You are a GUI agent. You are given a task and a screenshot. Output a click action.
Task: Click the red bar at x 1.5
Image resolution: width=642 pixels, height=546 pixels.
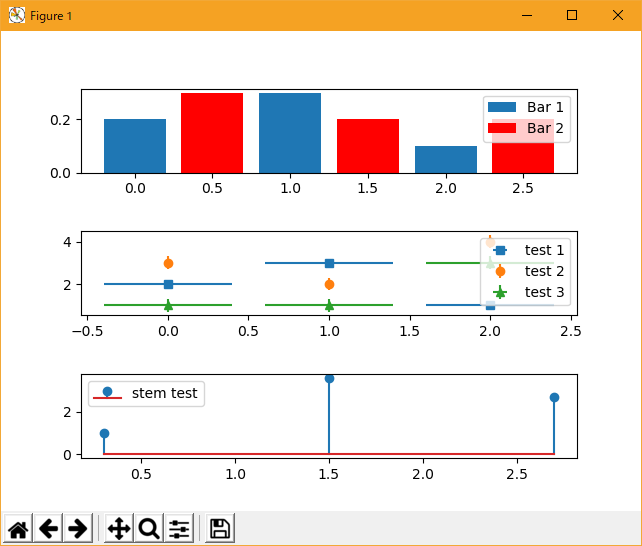[368, 146]
